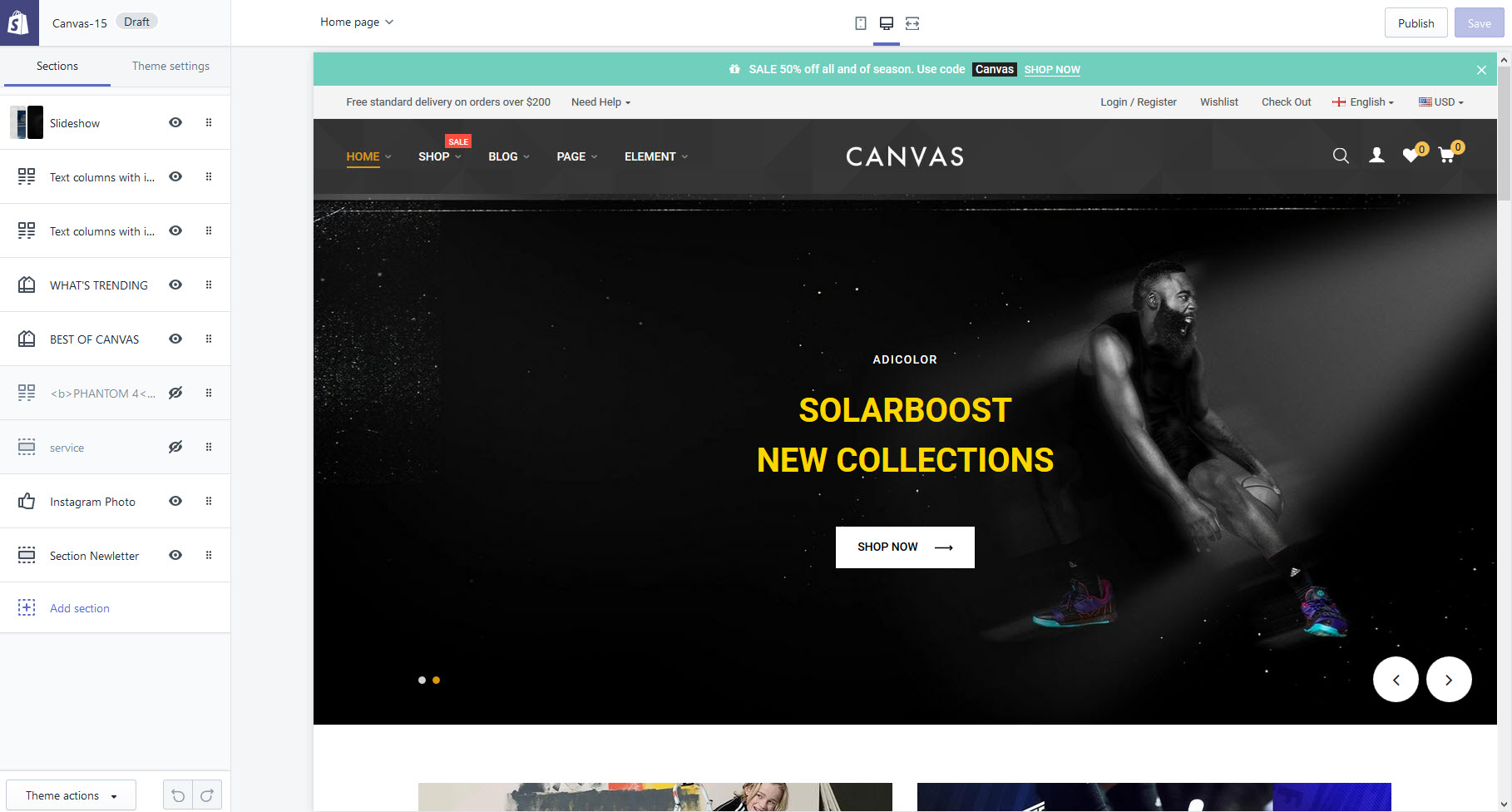Open the USD currency dropdown
The height and width of the screenshot is (812, 1512).
click(x=1441, y=102)
